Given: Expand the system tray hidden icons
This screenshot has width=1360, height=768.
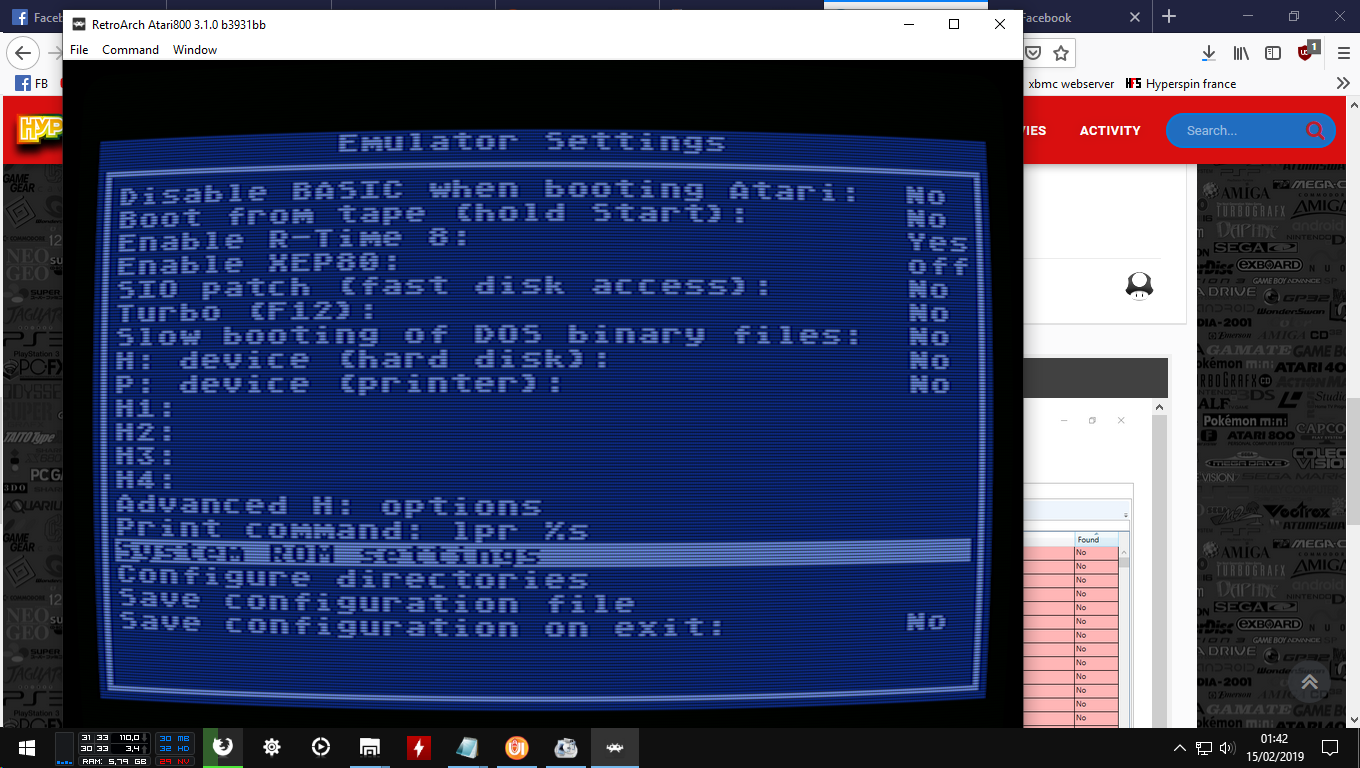Looking at the screenshot, I should pos(1180,748).
